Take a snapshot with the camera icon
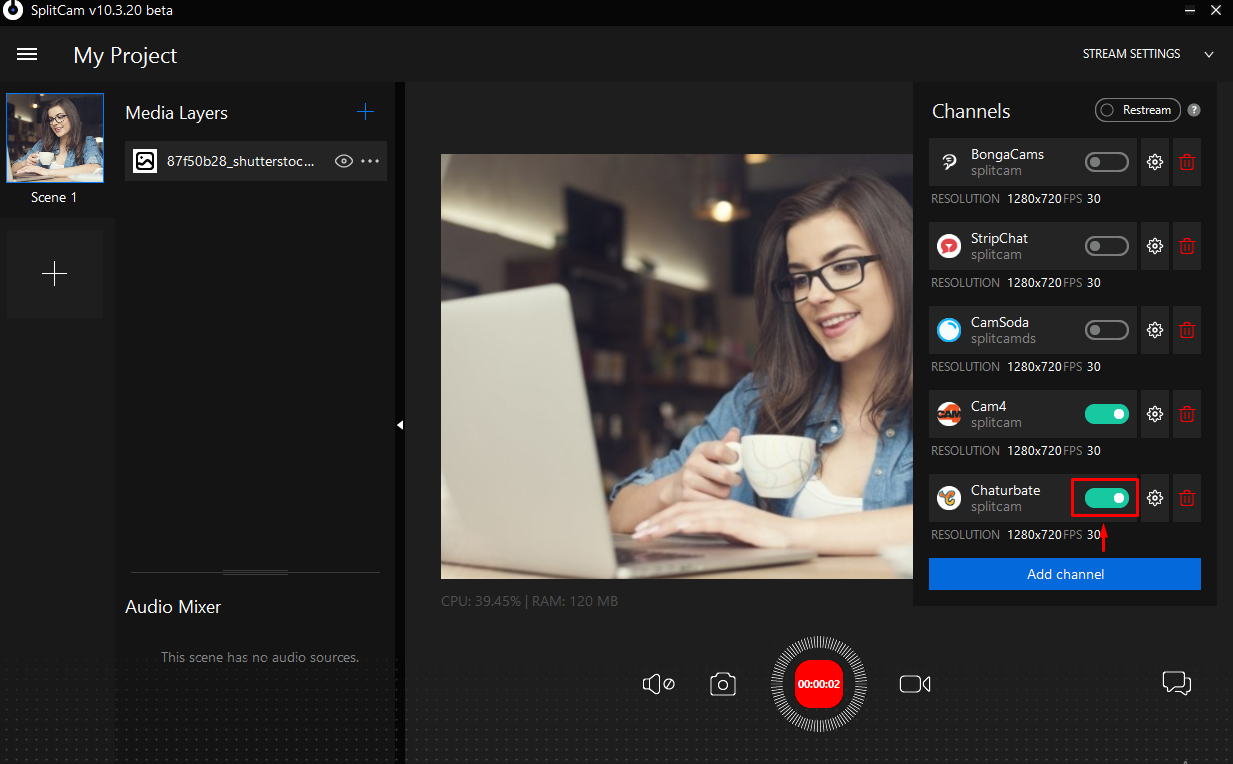1233x764 pixels. coord(723,684)
